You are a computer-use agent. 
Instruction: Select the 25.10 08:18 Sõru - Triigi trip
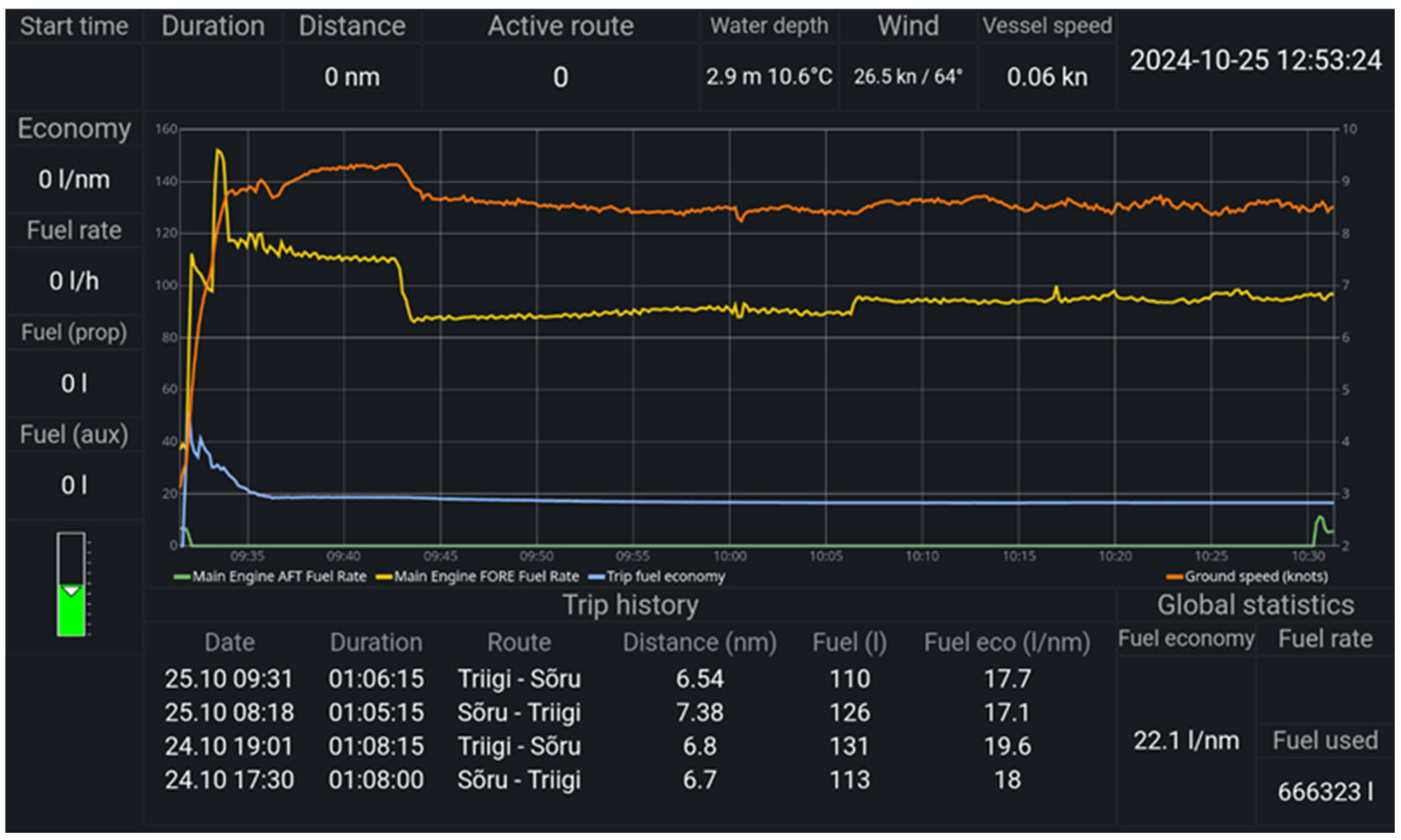tap(519, 712)
